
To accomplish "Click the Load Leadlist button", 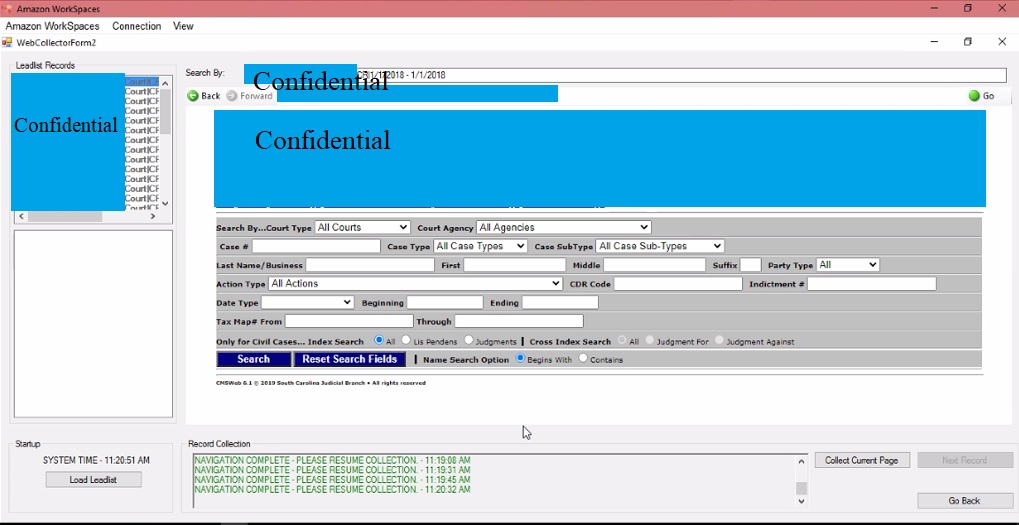I will coord(94,480).
